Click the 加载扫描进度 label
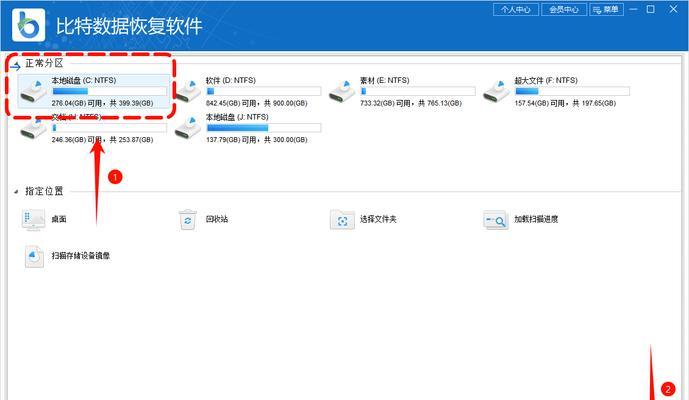The width and height of the screenshot is (689, 400). (536, 219)
